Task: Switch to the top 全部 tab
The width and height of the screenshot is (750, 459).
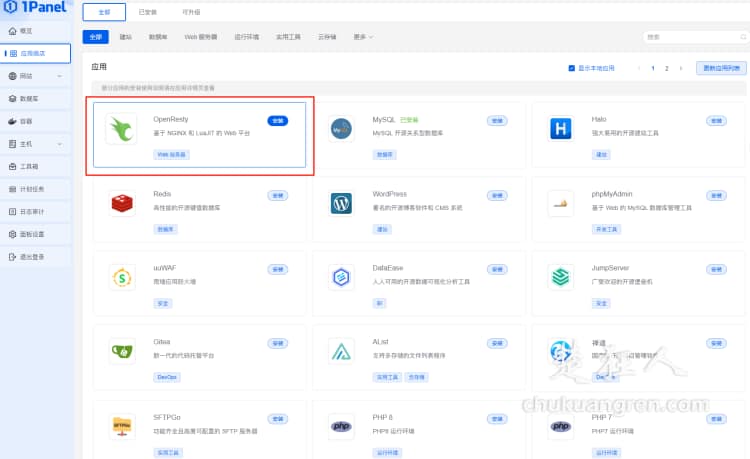Action: tap(104, 12)
